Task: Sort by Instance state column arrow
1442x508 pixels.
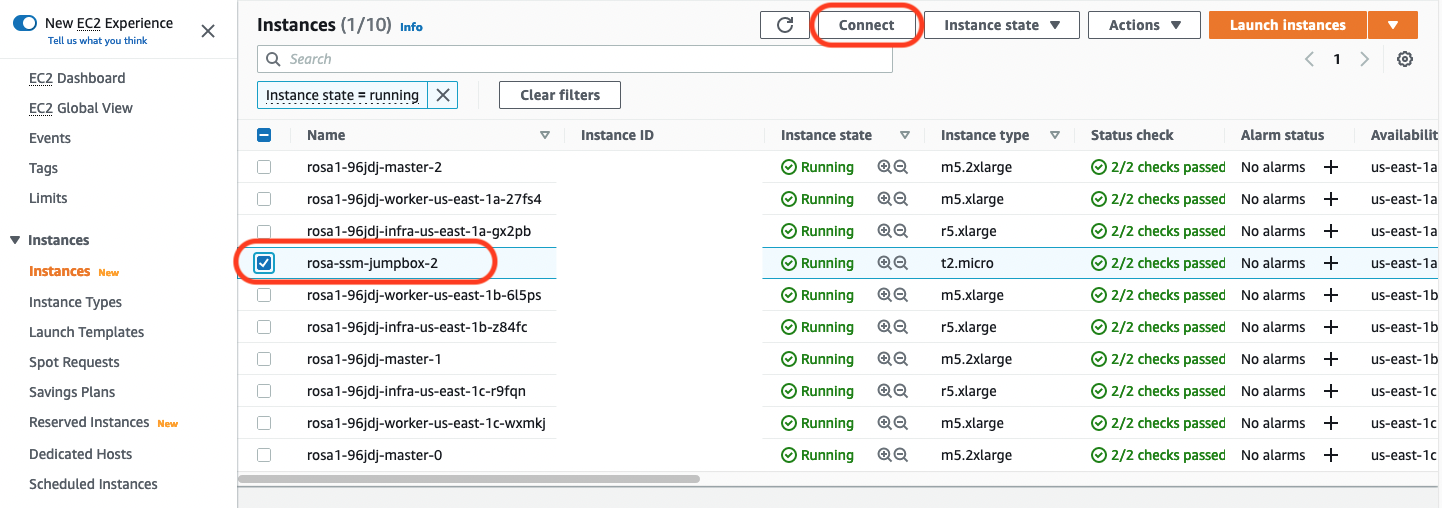Action: point(905,135)
